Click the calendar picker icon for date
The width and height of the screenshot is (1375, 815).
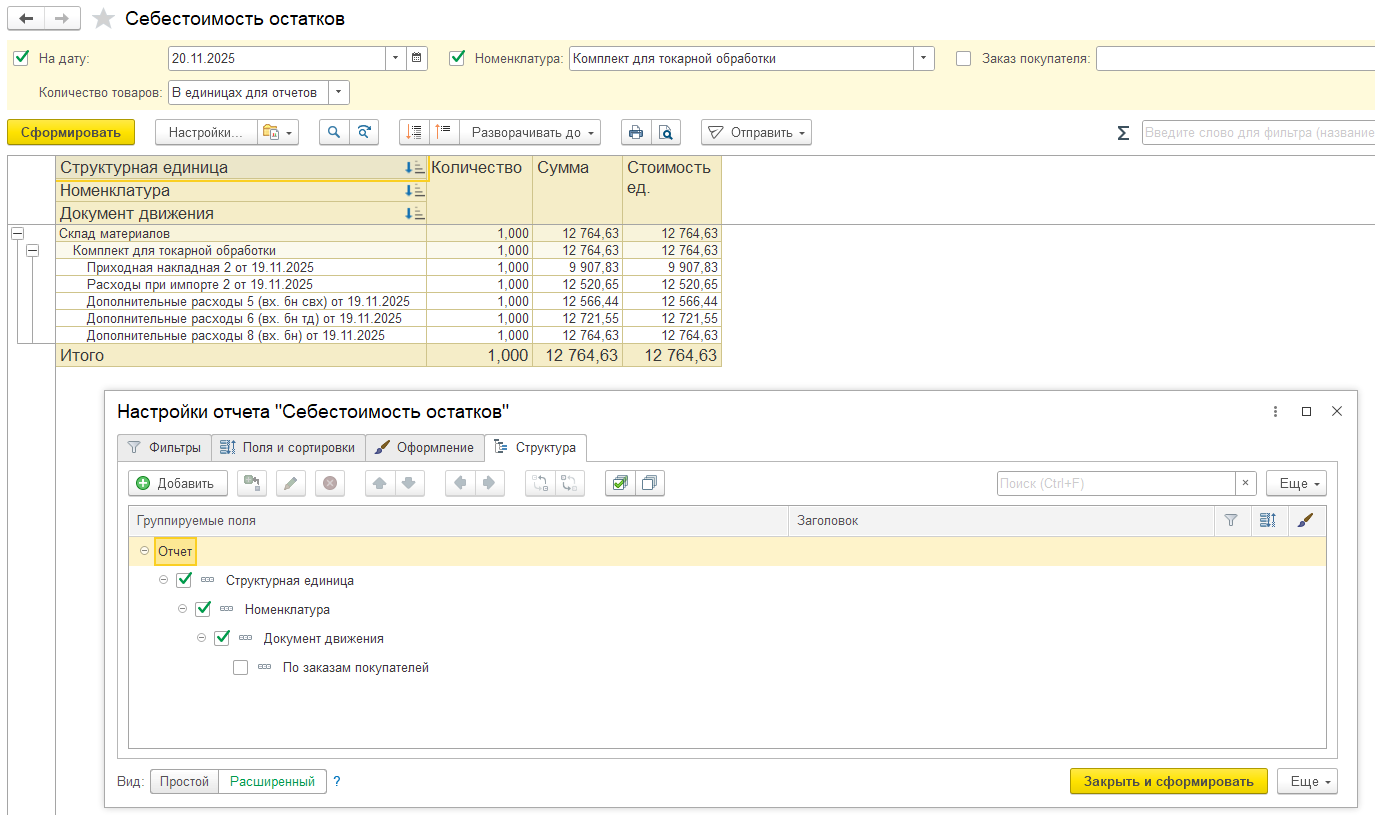pos(417,58)
